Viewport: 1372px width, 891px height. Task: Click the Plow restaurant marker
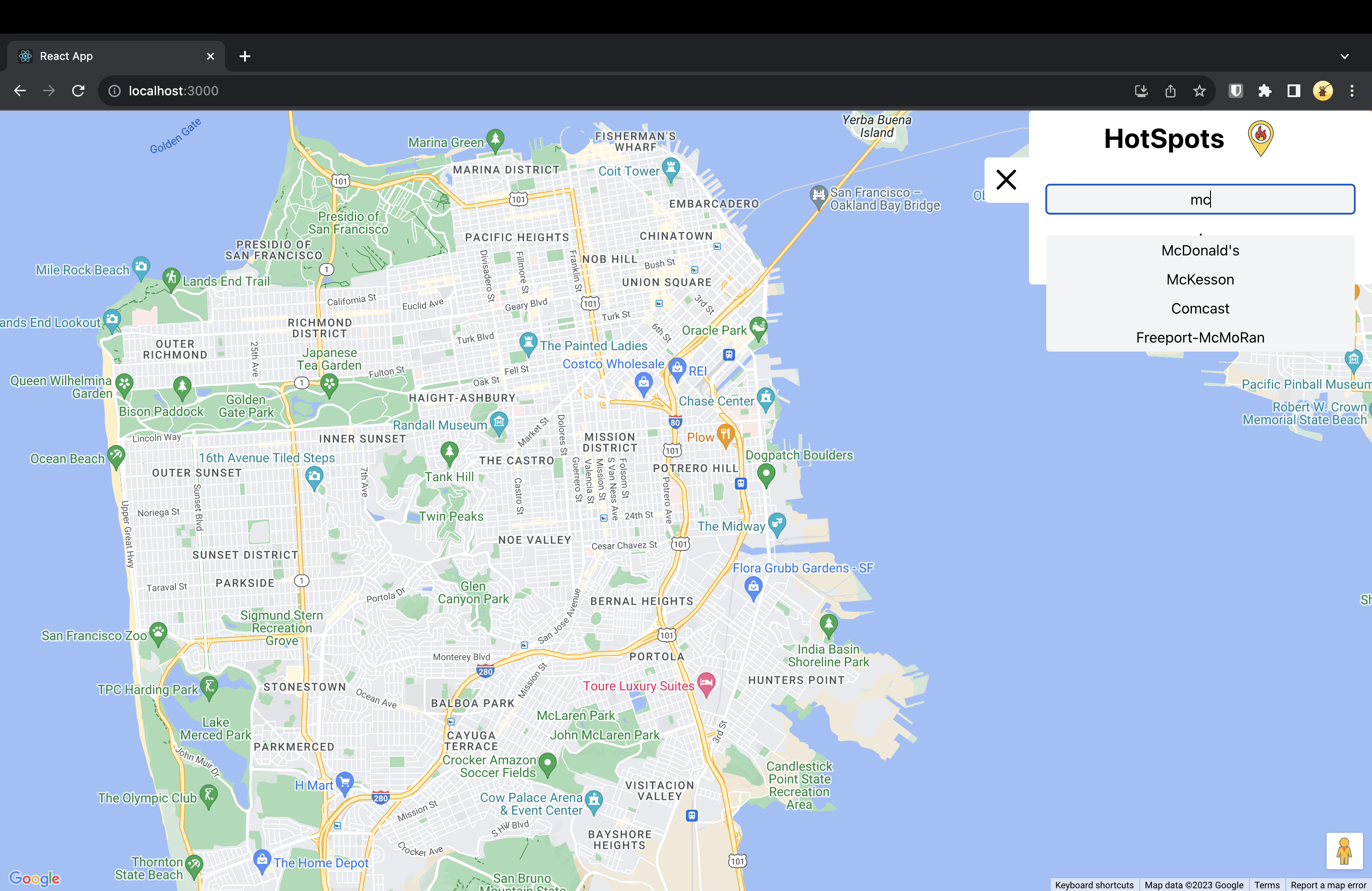725,435
